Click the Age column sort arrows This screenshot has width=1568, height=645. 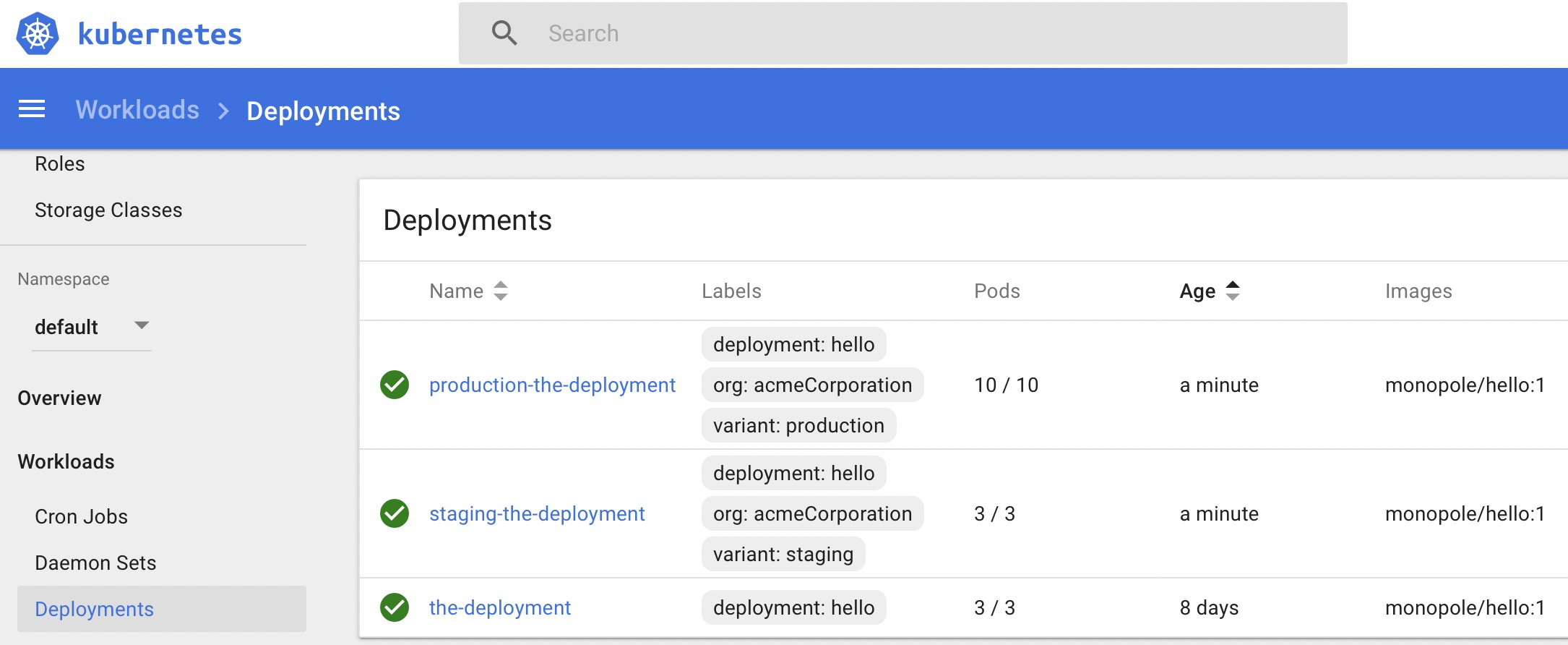[x=1233, y=291]
